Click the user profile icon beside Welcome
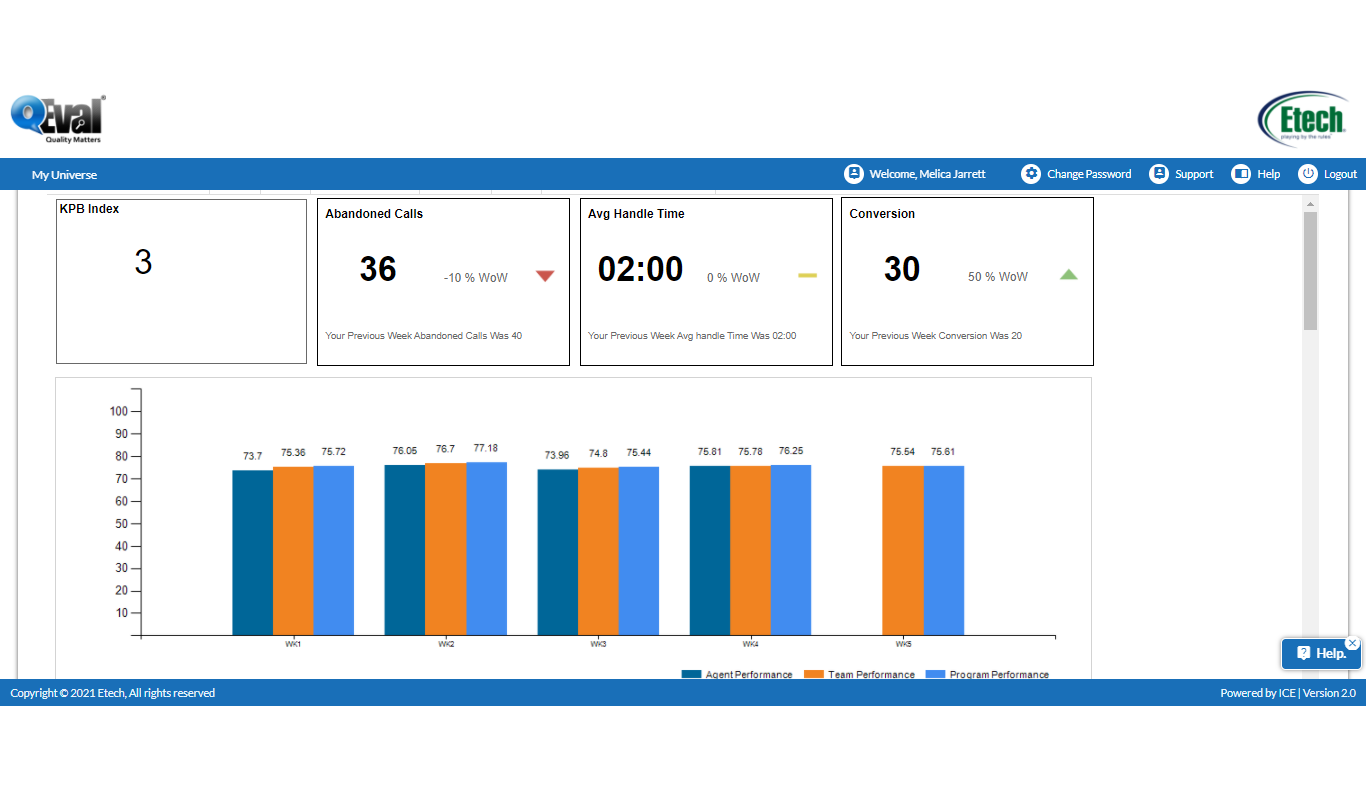 pyautogui.click(x=854, y=174)
